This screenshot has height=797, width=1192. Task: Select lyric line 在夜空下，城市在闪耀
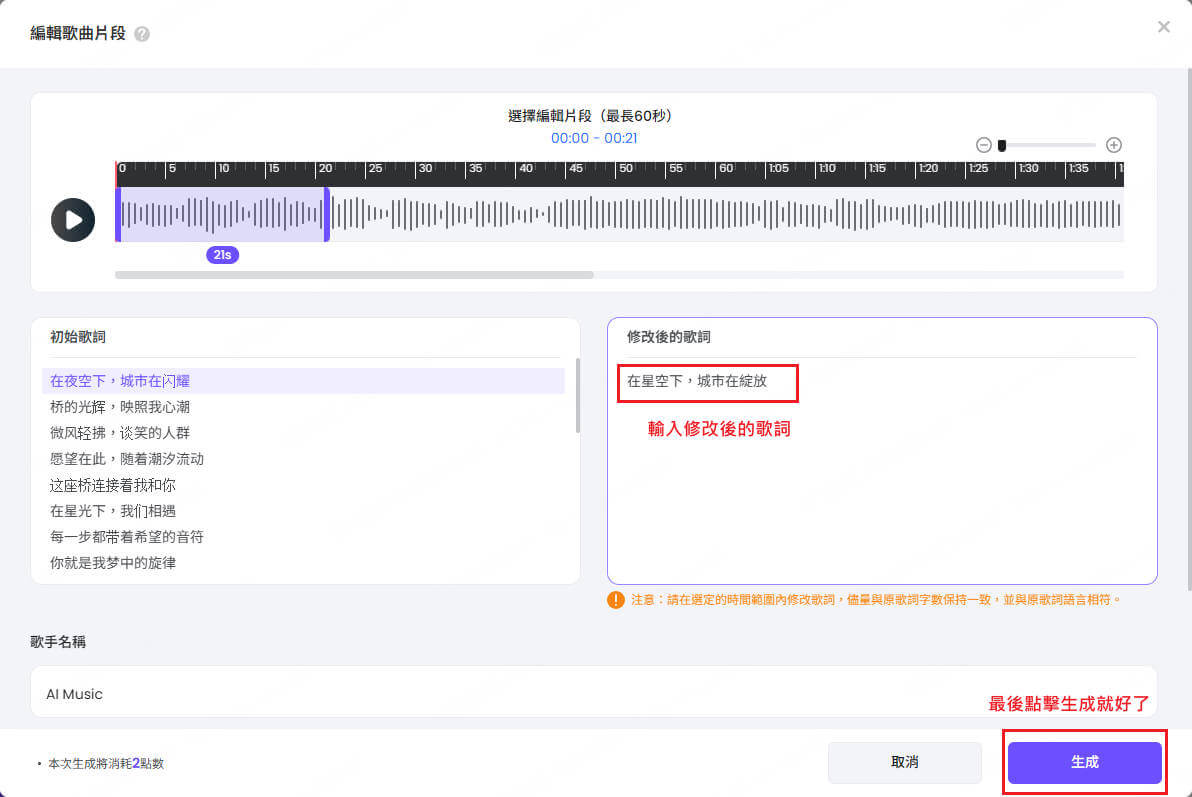[x=120, y=381]
